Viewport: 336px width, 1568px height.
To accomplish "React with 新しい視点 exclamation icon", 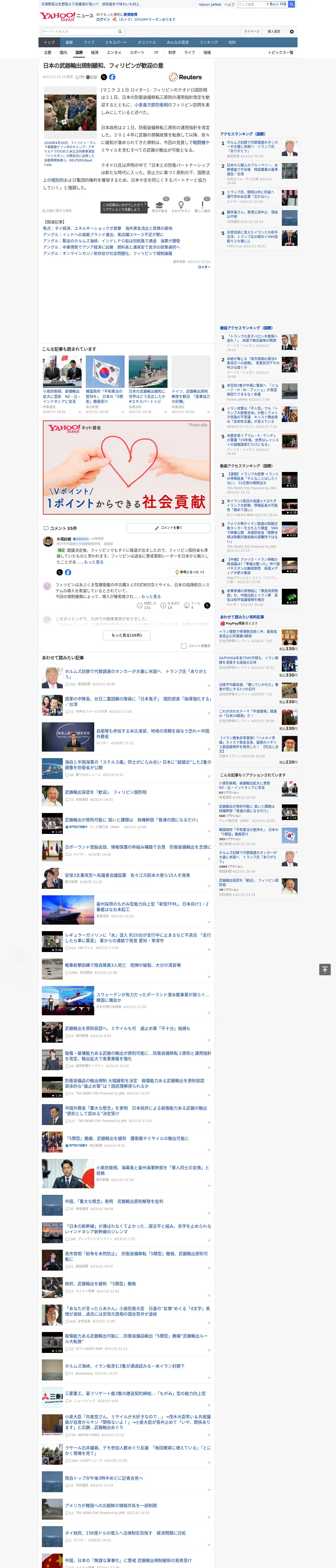I will point(203,205).
